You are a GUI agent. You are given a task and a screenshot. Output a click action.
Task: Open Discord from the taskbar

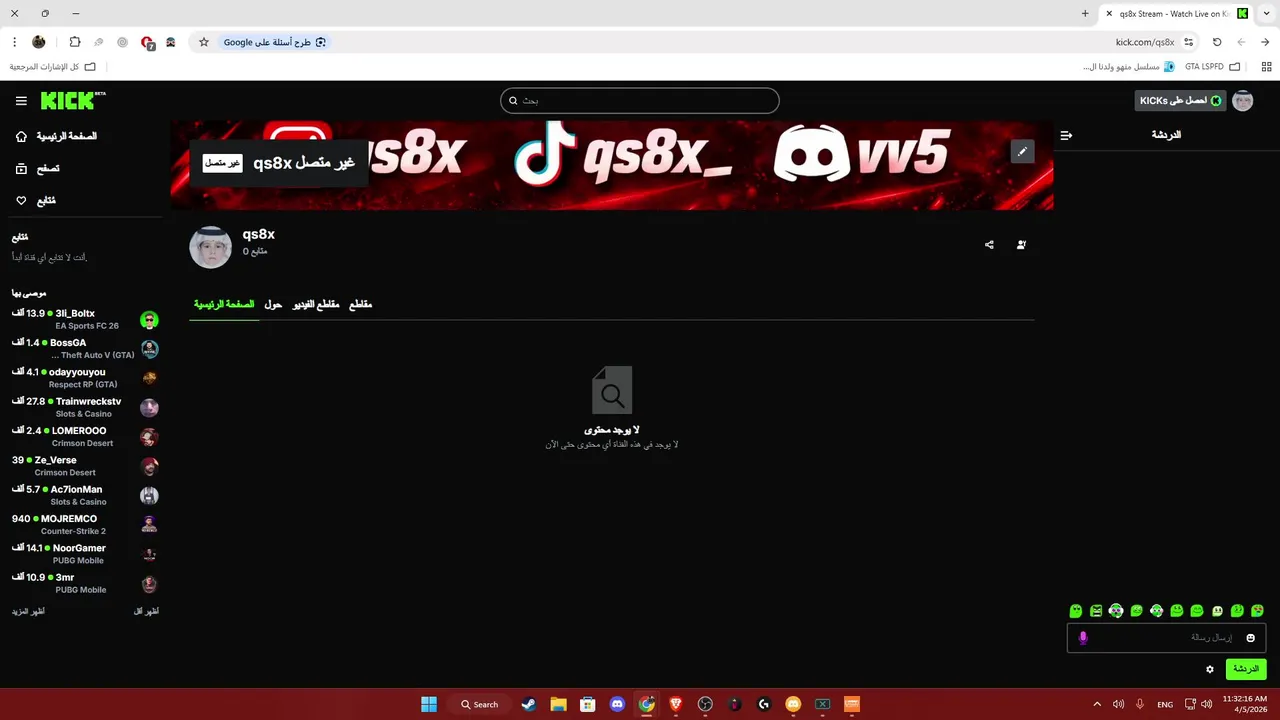pyautogui.click(x=617, y=704)
